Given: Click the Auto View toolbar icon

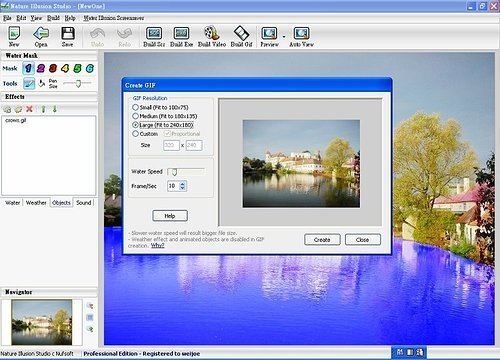Looking at the screenshot, I should pos(301,33).
